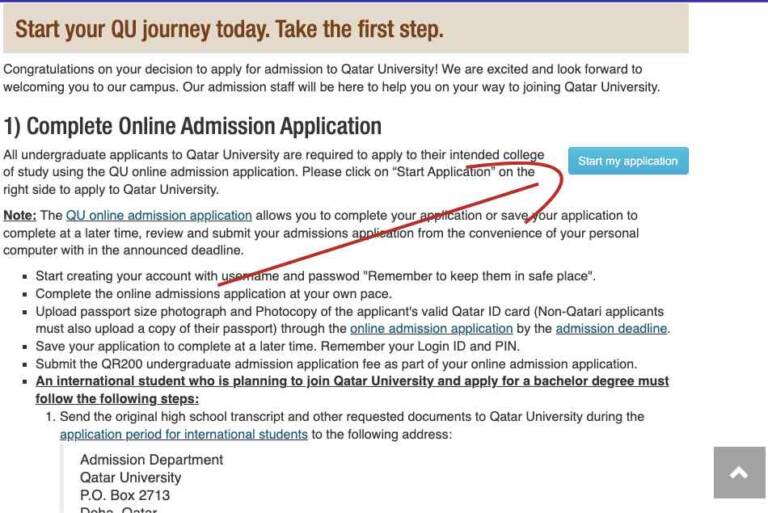Click the bold international student instructions text

click(x=352, y=390)
